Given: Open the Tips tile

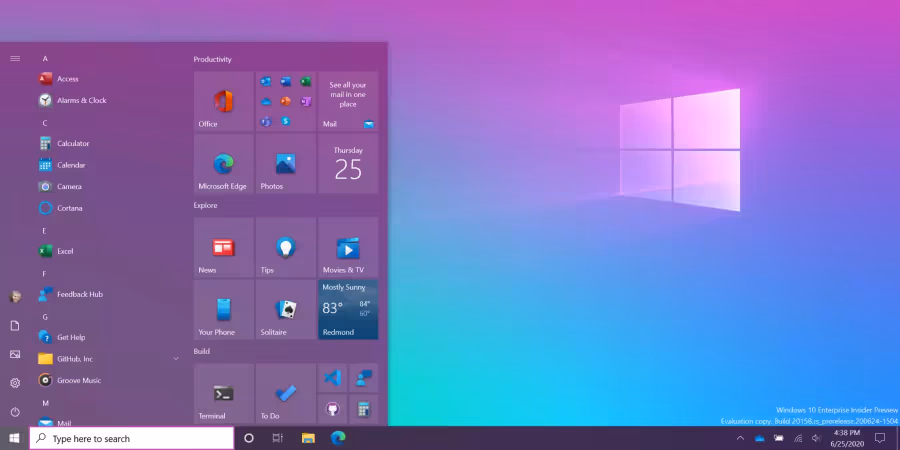Looking at the screenshot, I should click(286, 247).
